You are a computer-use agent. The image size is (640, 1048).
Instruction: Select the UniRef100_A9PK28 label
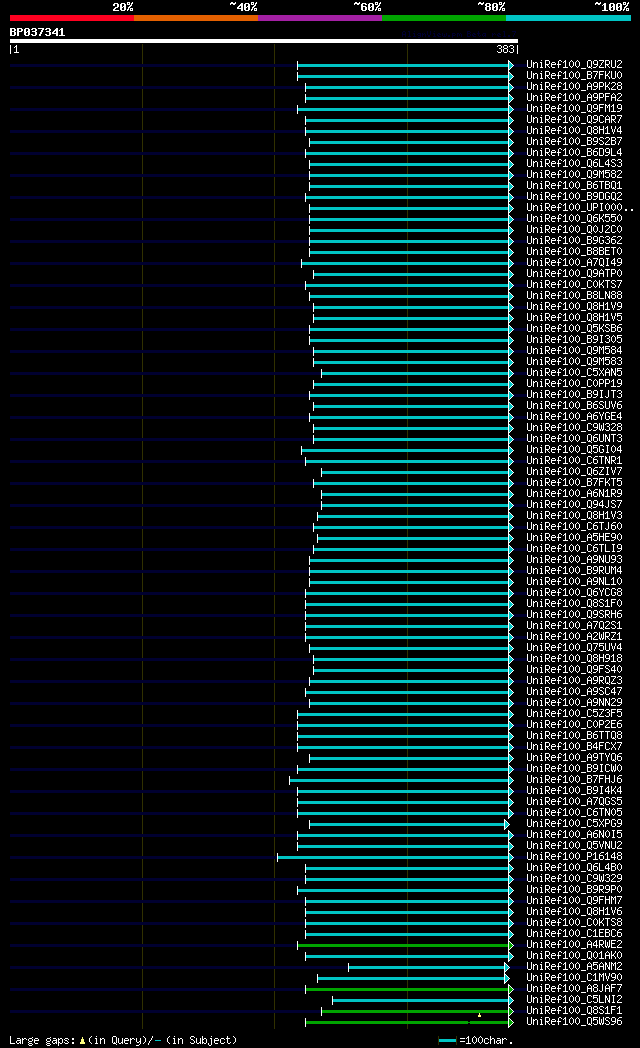click(574, 87)
